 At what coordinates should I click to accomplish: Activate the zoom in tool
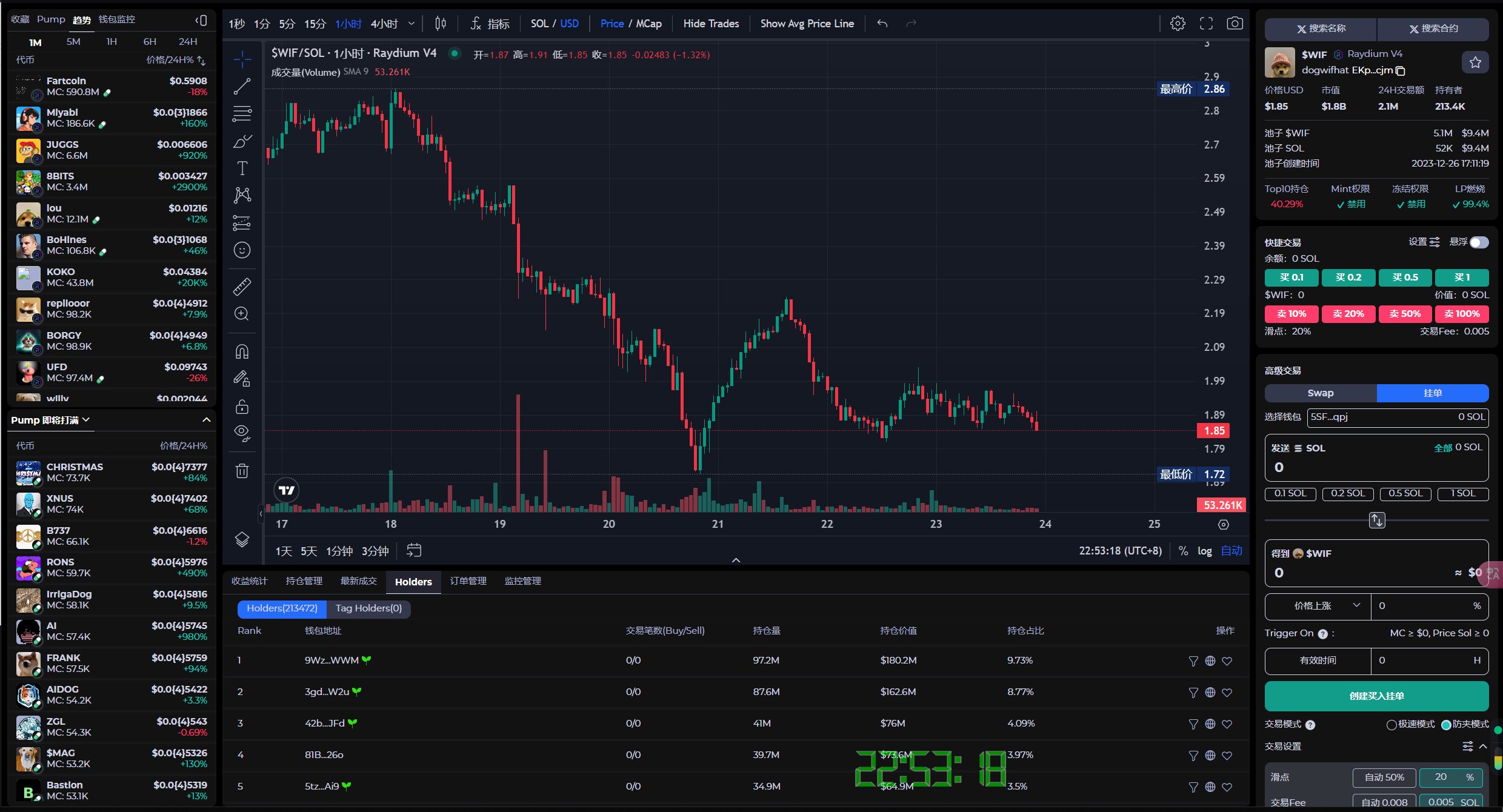click(x=242, y=314)
